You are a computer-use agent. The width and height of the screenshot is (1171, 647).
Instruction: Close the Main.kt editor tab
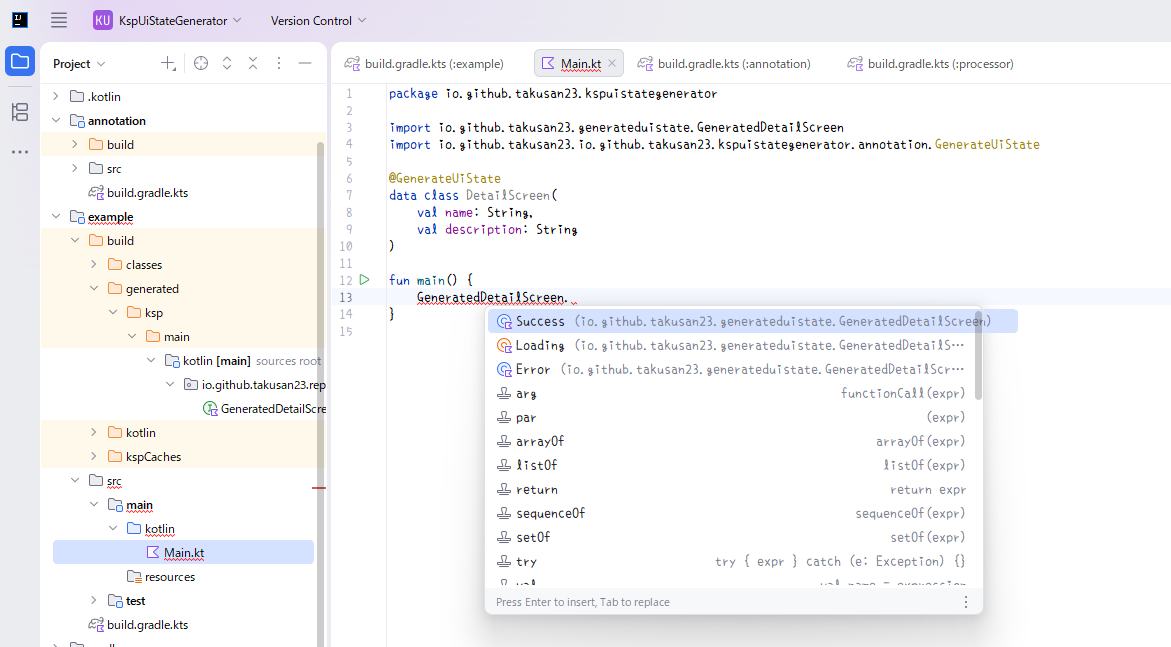coord(613,63)
